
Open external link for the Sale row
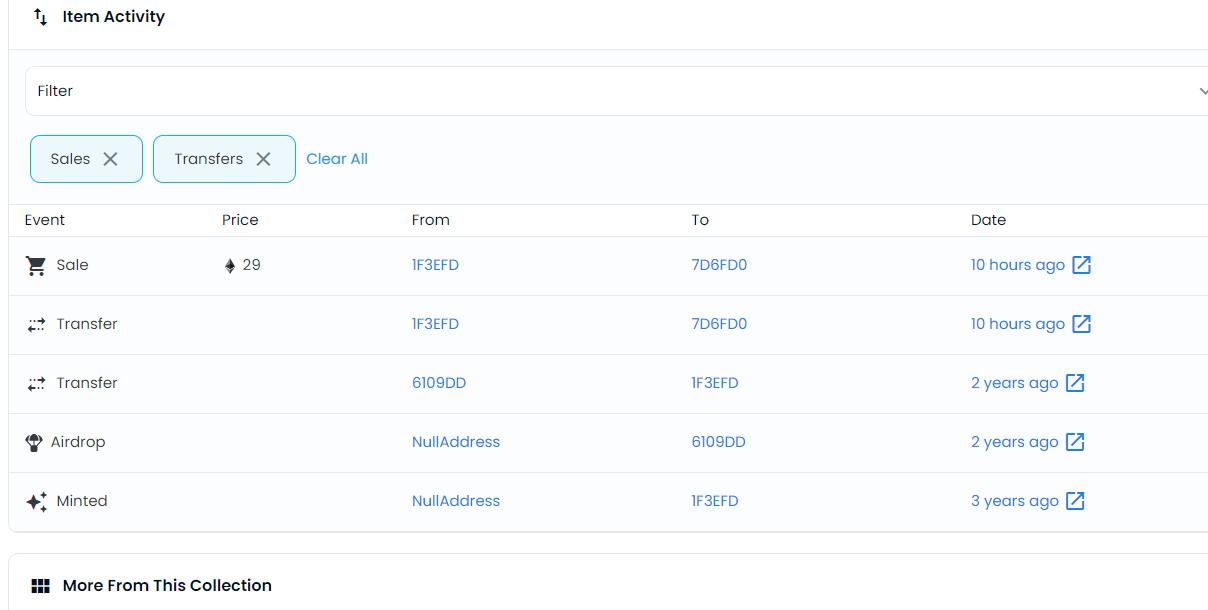pyautogui.click(x=1081, y=265)
